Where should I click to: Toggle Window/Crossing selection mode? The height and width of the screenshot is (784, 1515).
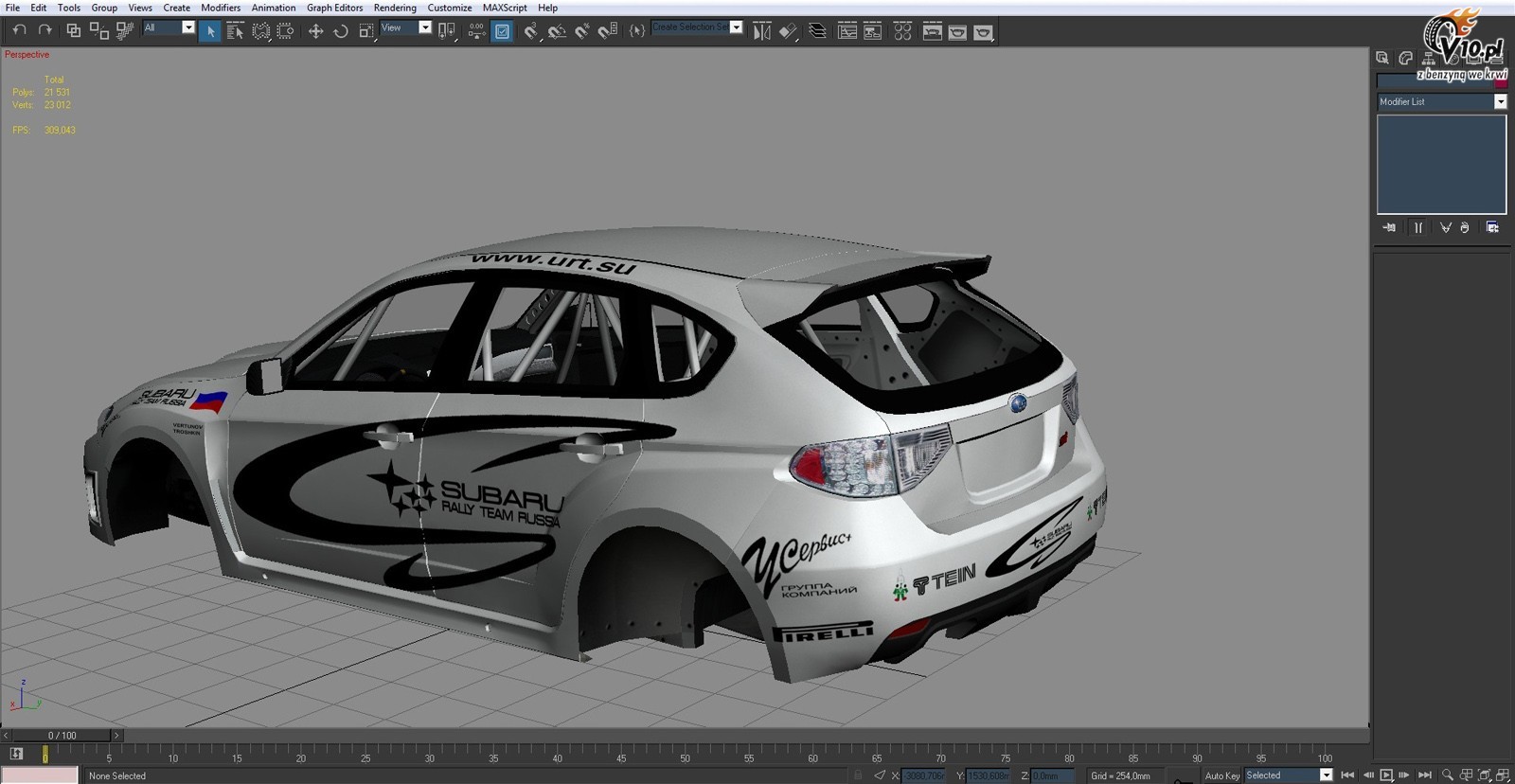pos(285,31)
